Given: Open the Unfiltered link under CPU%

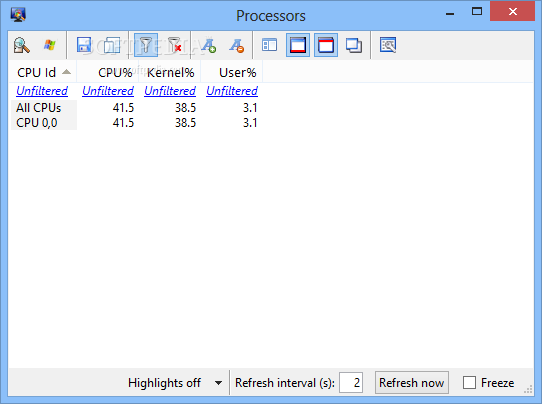Looking at the screenshot, I should [108, 91].
